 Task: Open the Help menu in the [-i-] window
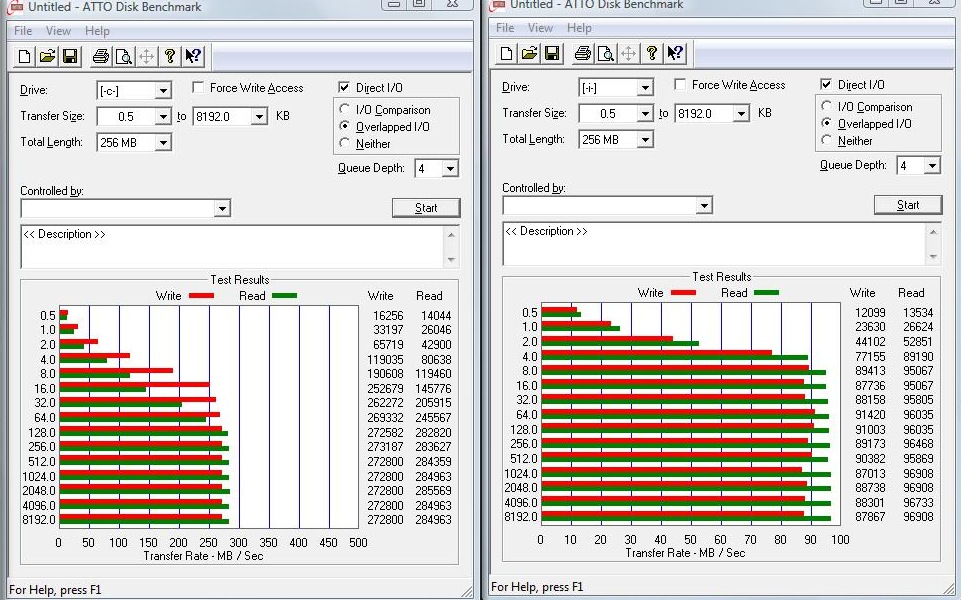pyautogui.click(x=579, y=28)
